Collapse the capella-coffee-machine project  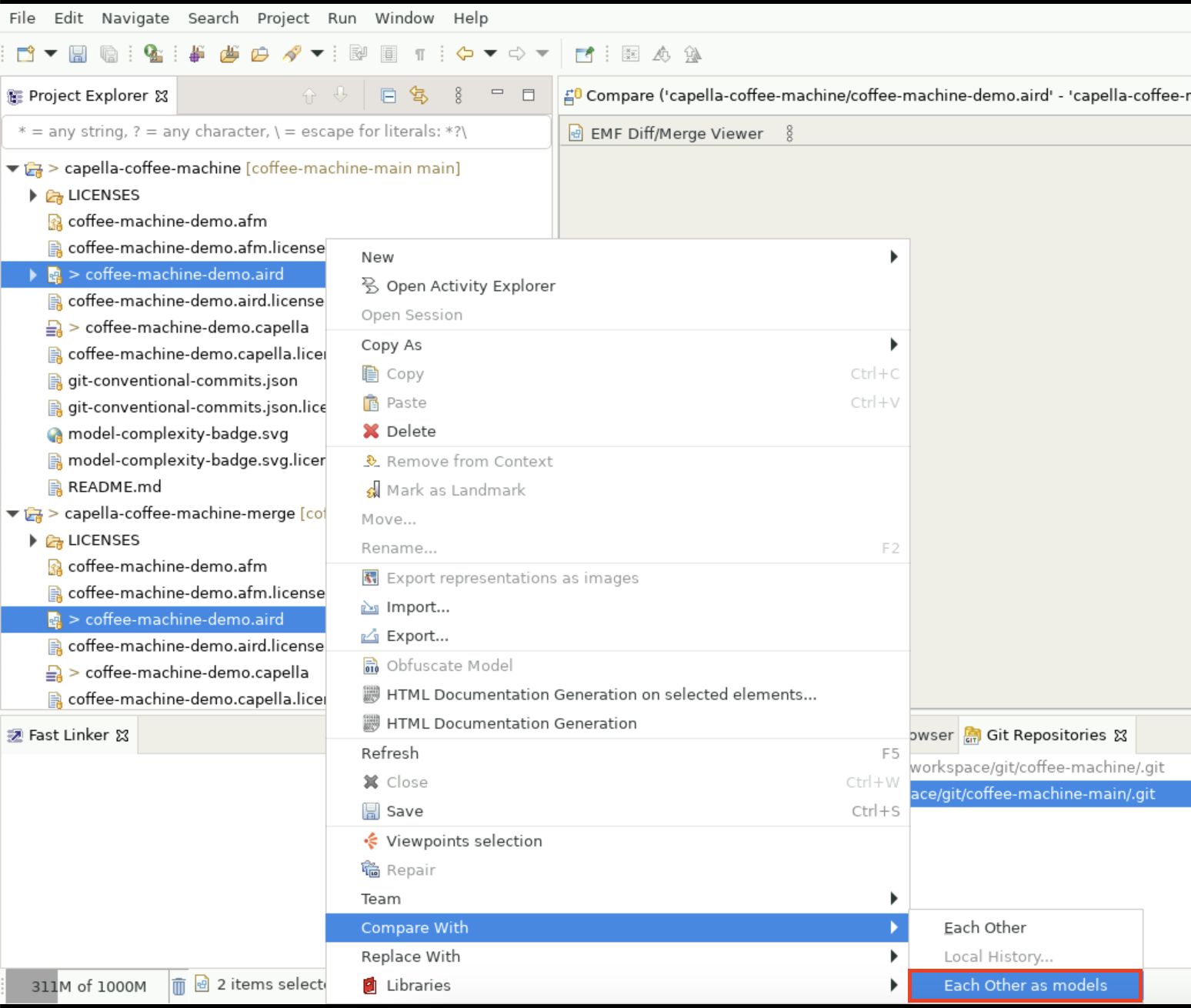tap(12, 168)
